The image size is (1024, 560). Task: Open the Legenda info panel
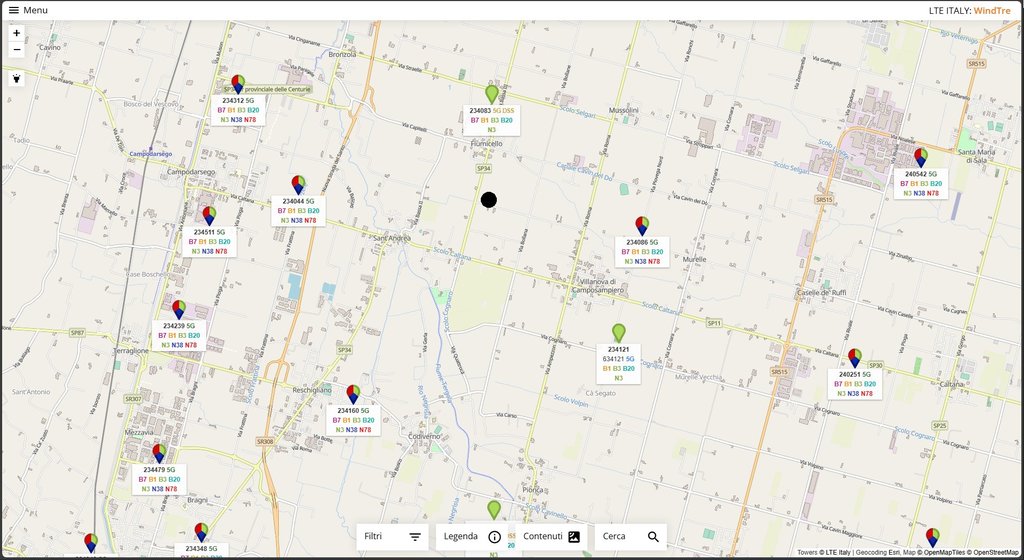[x=472, y=537]
